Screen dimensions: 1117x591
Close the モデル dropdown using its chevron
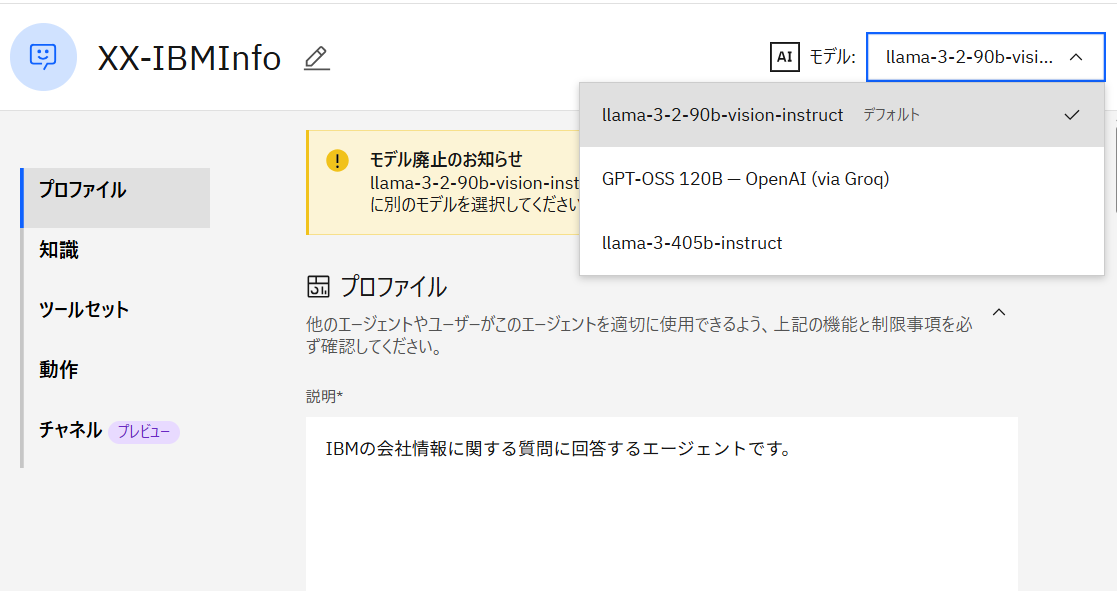click(1076, 57)
